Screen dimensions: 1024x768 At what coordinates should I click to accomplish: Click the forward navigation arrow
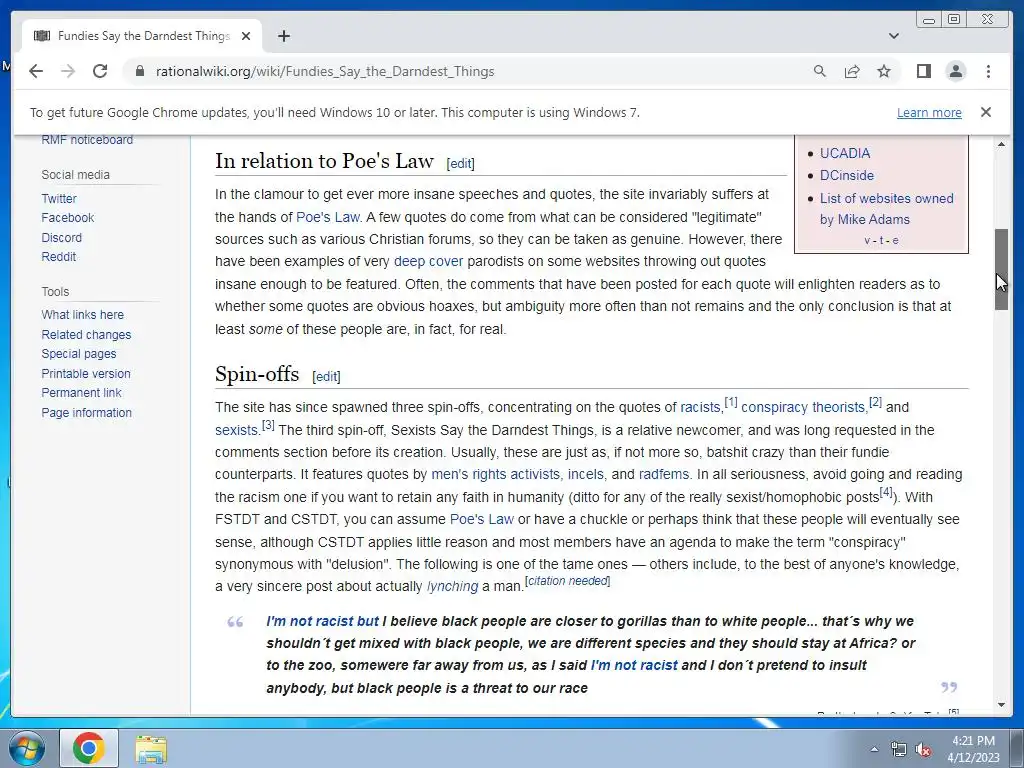pos(68,71)
